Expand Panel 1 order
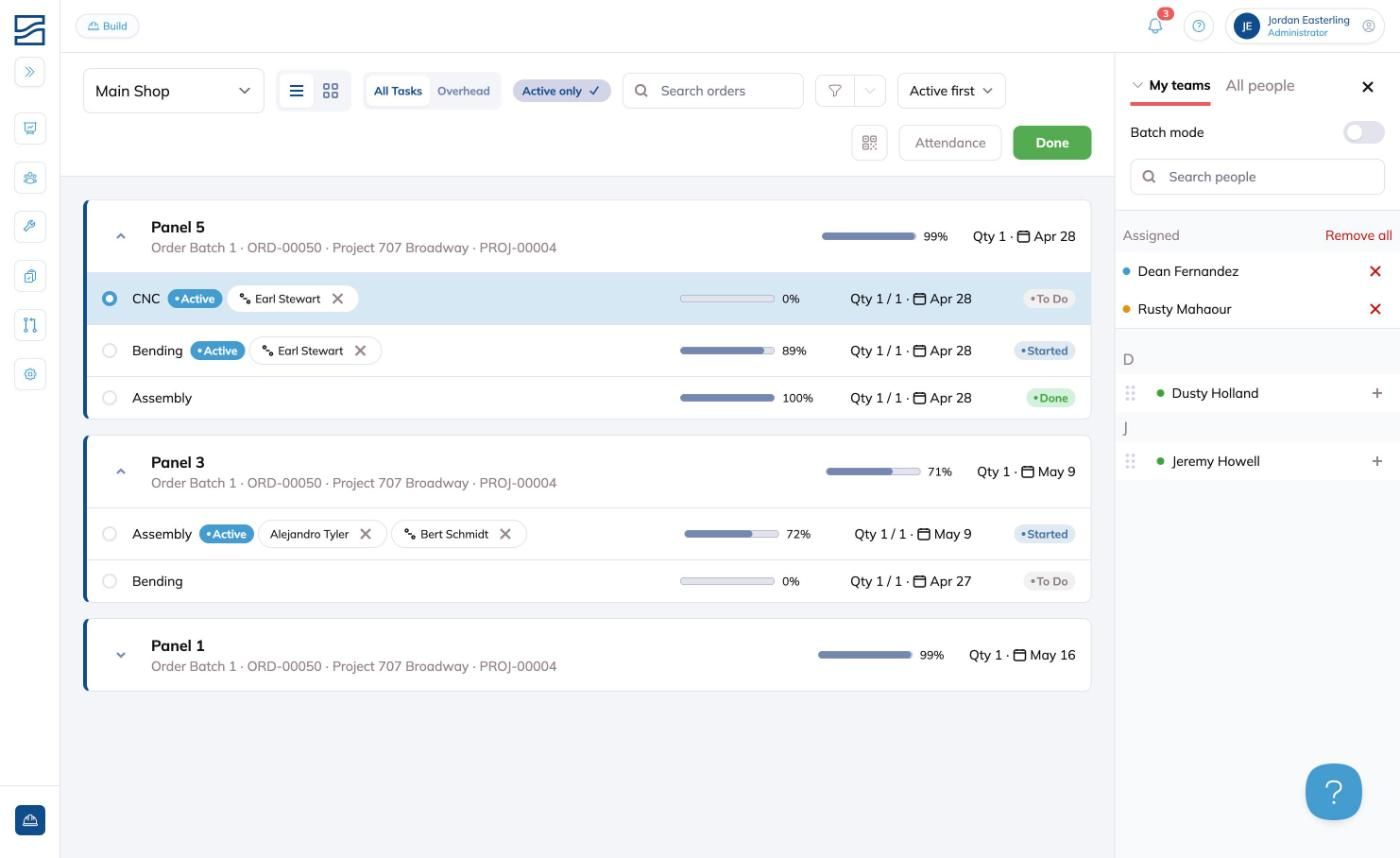The width and height of the screenshot is (1400, 858). pos(121,655)
